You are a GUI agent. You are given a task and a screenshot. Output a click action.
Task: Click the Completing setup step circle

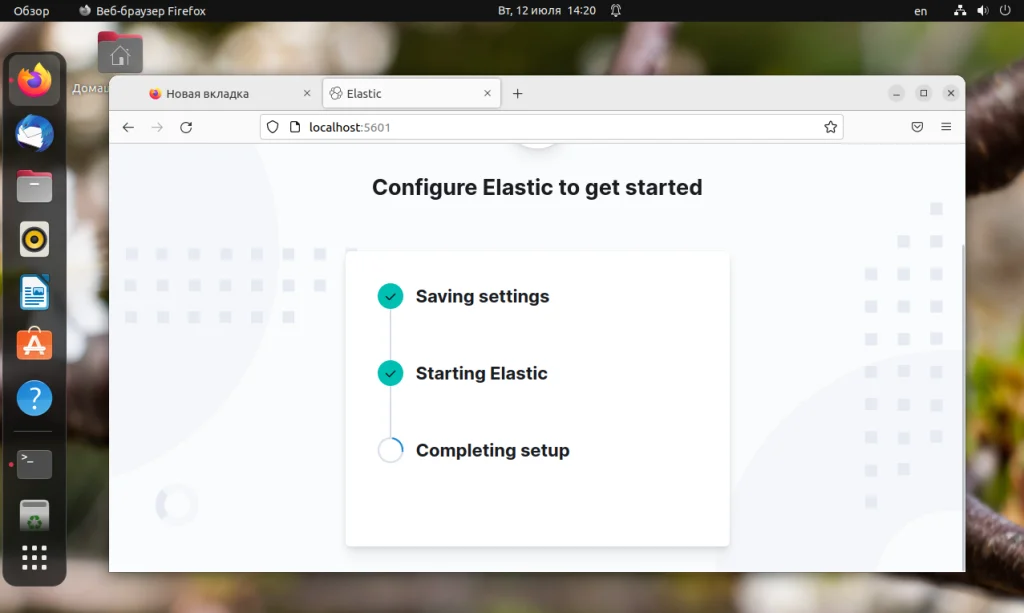pos(390,450)
